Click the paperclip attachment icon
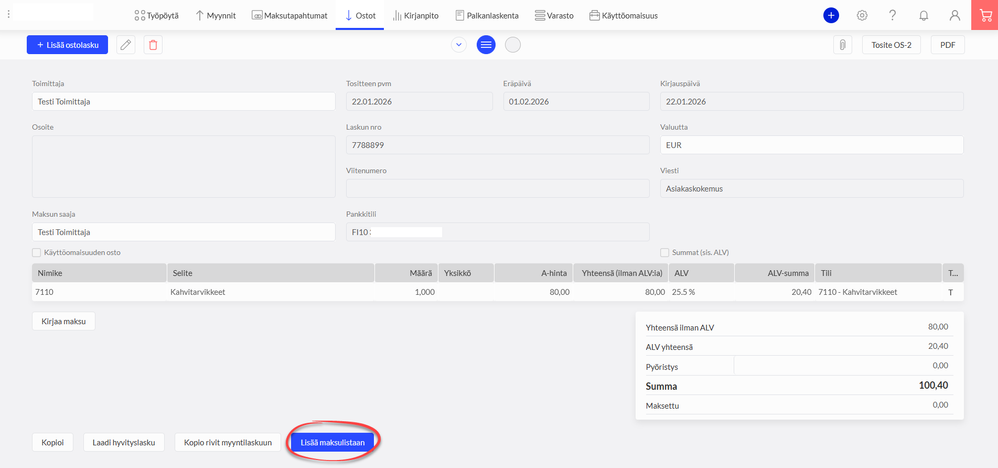This screenshot has width=998, height=468. pos(843,45)
